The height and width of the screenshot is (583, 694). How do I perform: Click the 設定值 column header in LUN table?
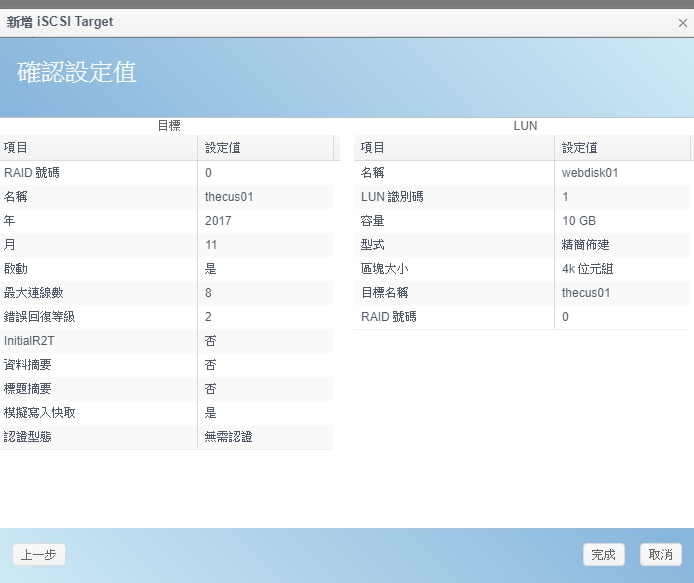[622, 148]
